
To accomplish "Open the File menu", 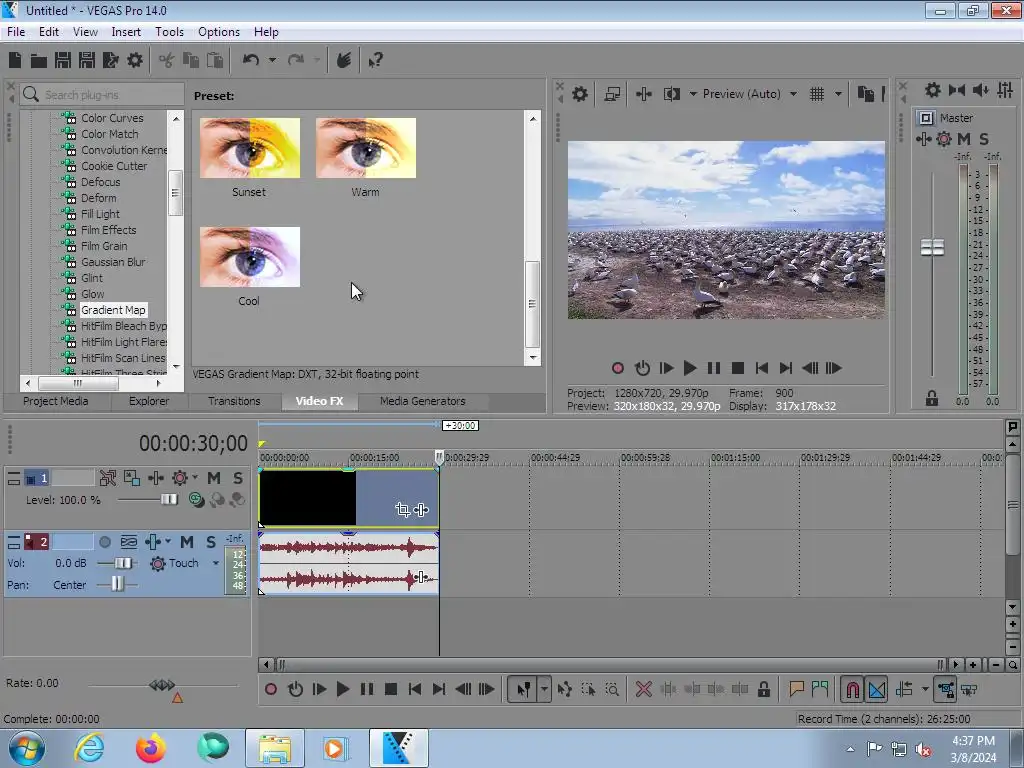I will [x=16, y=32].
